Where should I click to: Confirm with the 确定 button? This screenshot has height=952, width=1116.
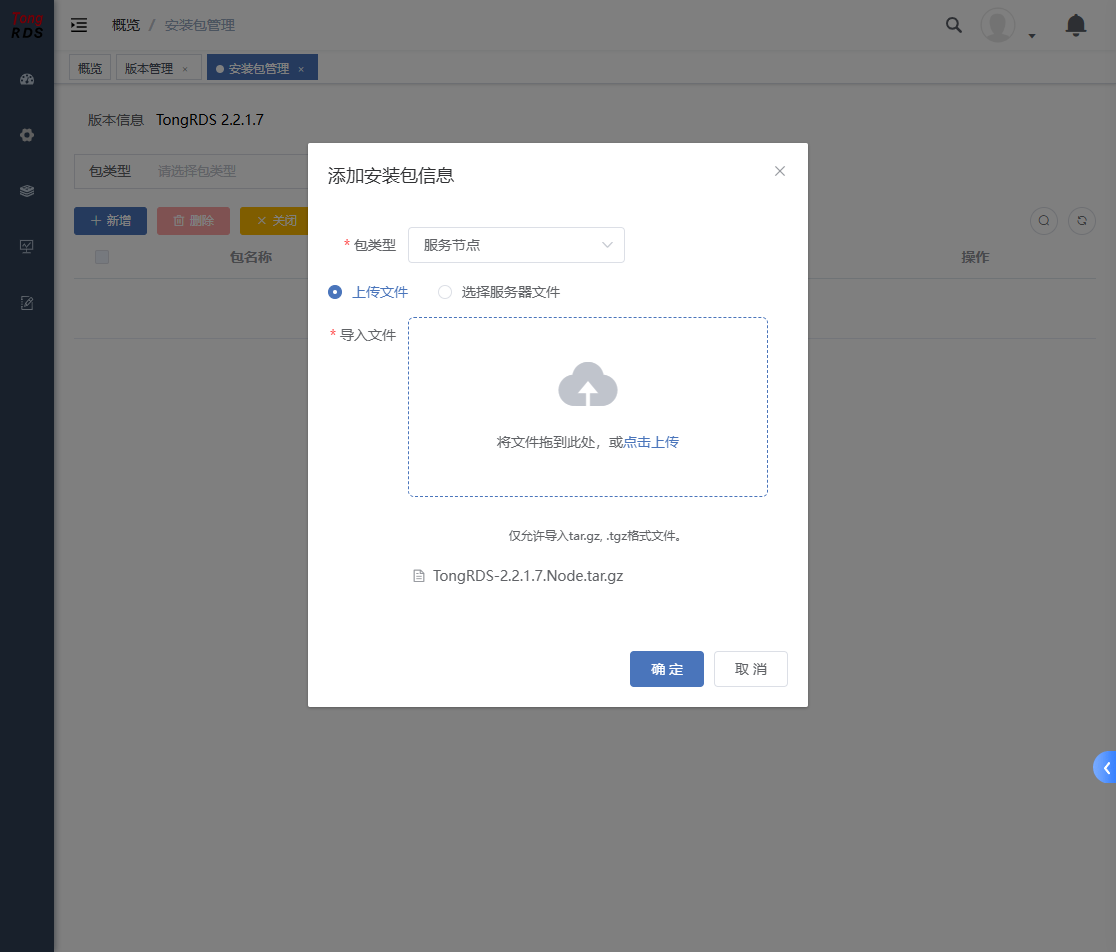pyautogui.click(x=667, y=669)
